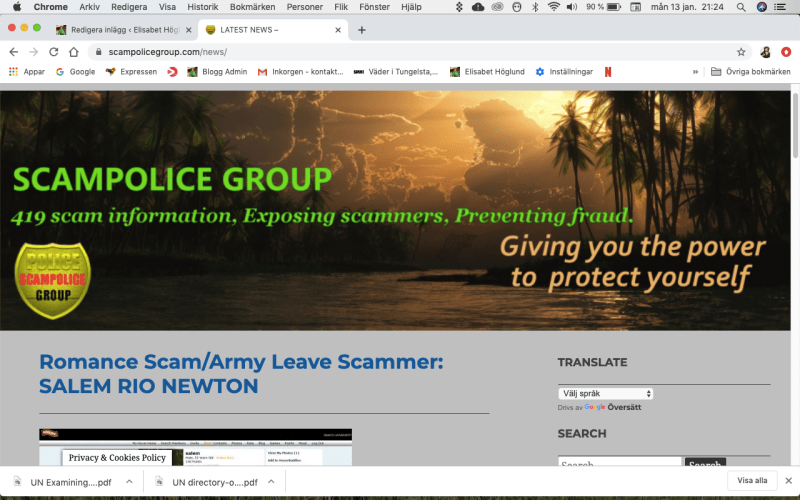Open the Appar apps grid bookmark
Image resolution: width=800 pixels, height=500 pixels.
click(27, 72)
